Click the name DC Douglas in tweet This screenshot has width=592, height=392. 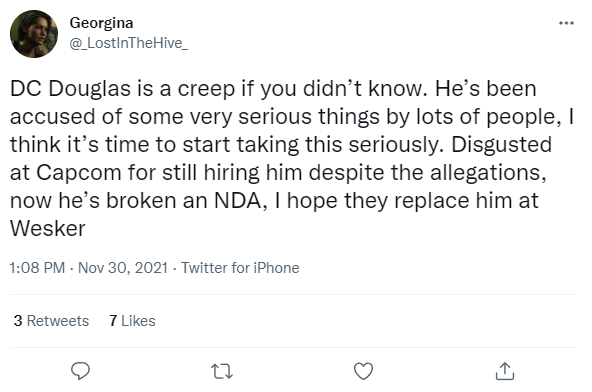click(70, 90)
